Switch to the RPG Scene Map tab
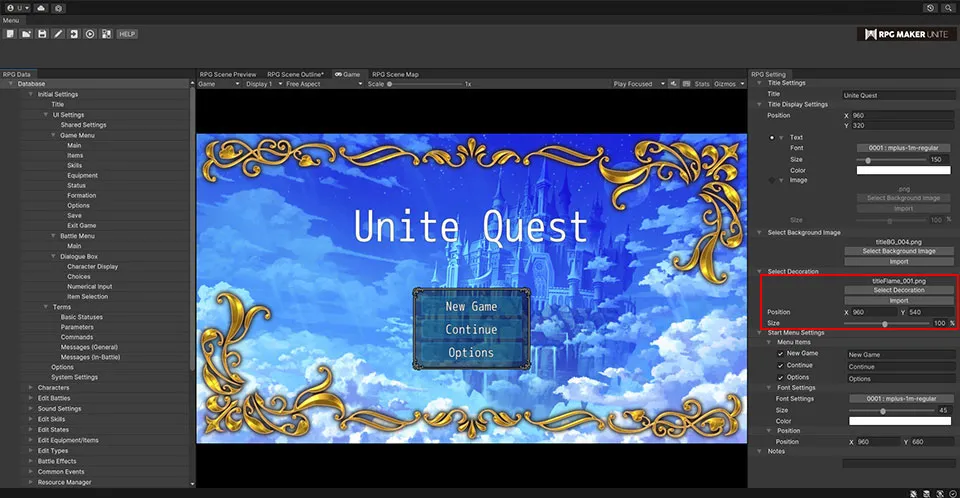This screenshot has width=960, height=498. 395,74
